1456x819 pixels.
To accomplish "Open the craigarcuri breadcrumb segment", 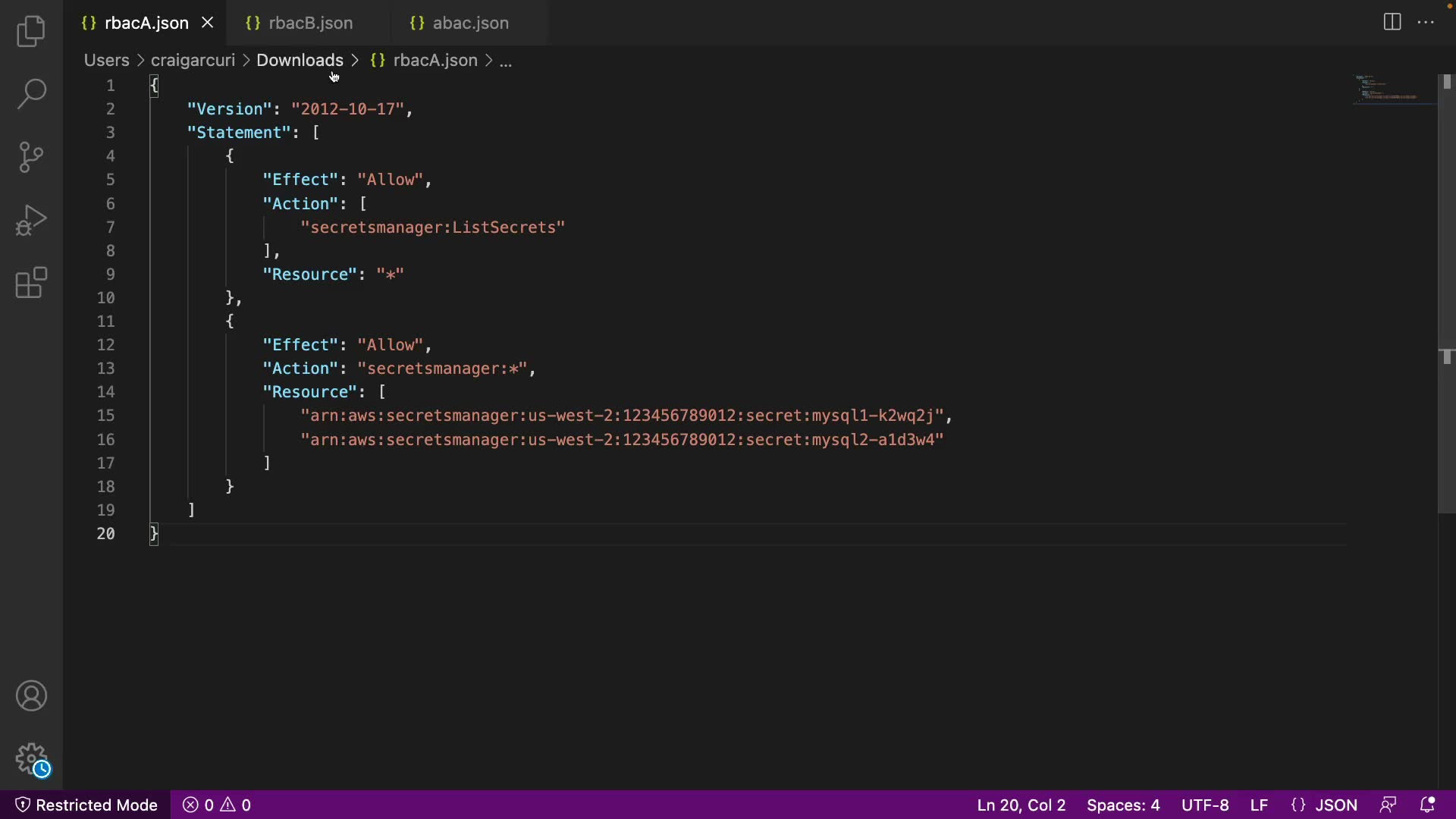I will point(193,60).
